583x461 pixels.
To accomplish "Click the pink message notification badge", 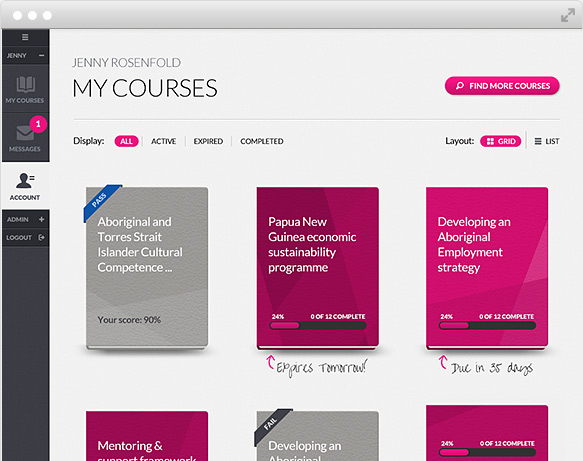I will pyautogui.click(x=38, y=124).
